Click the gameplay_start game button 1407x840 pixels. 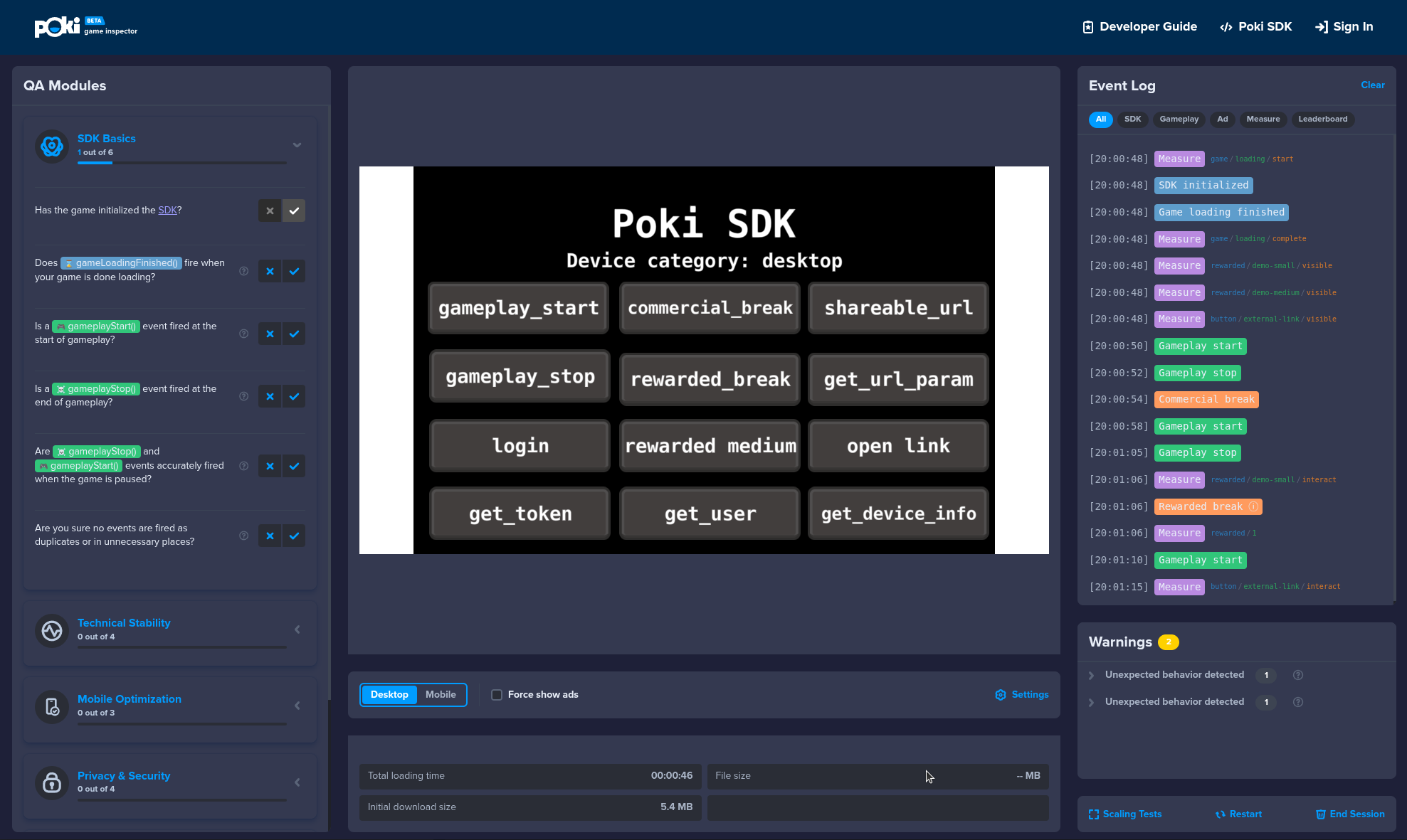pyautogui.click(x=519, y=308)
